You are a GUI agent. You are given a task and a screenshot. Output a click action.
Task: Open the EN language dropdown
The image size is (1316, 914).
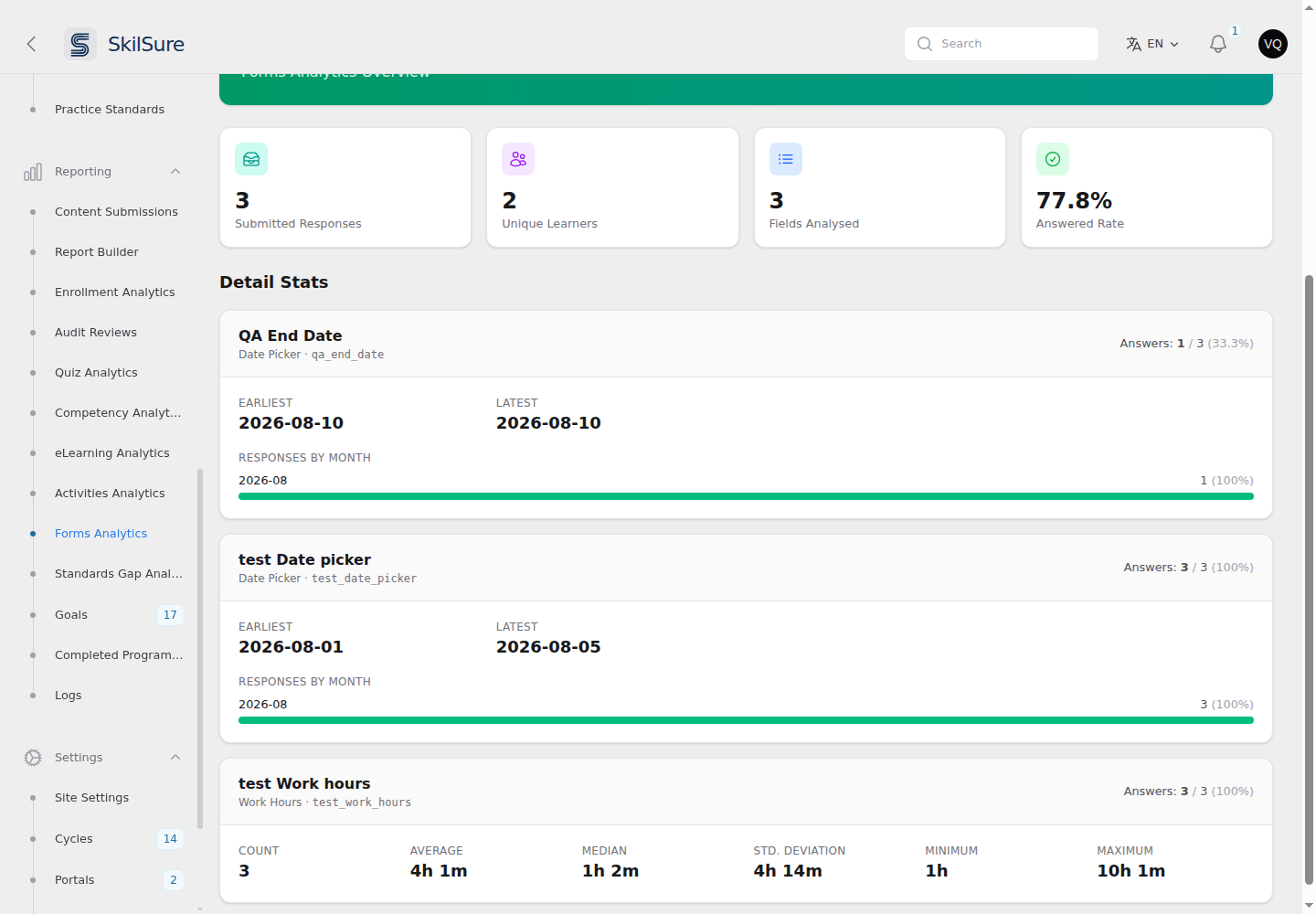pos(1153,44)
